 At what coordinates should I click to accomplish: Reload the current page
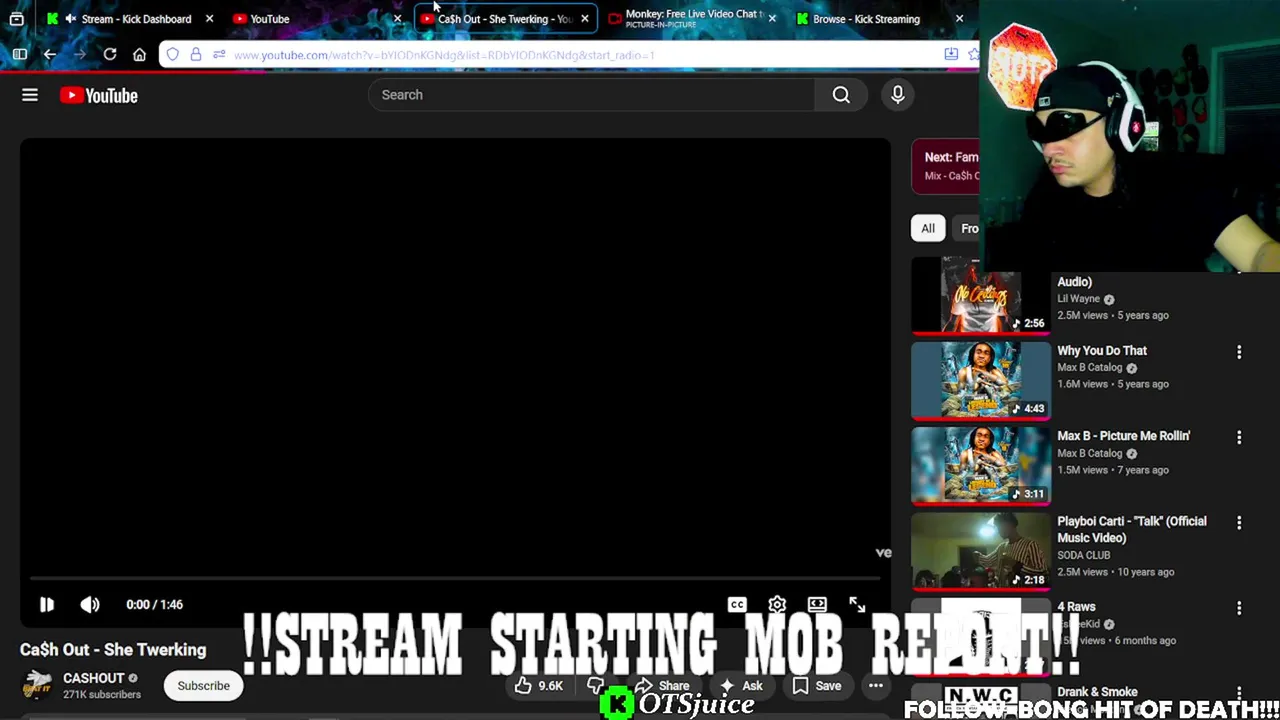[x=110, y=54]
